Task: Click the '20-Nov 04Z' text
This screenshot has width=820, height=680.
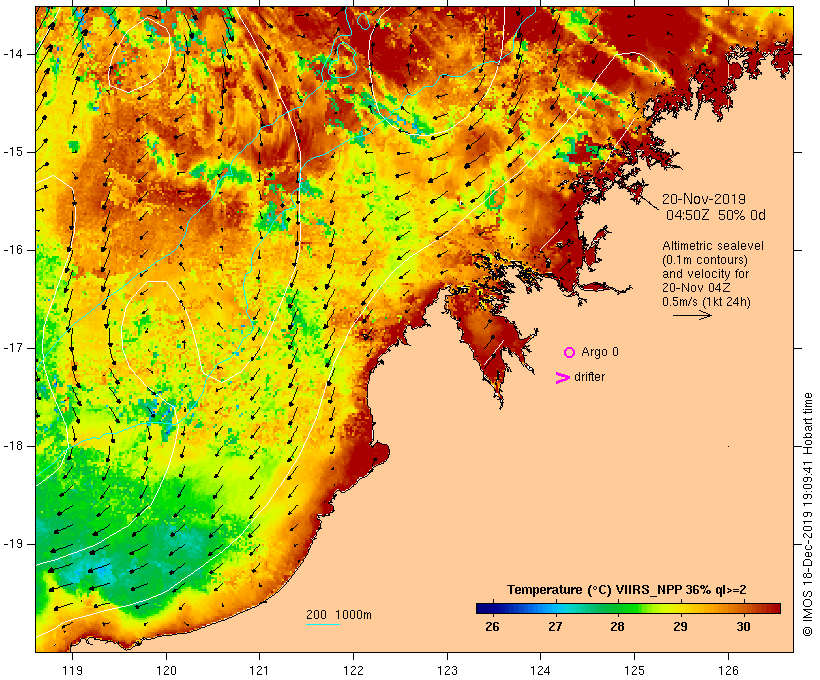Action: (x=696, y=288)
